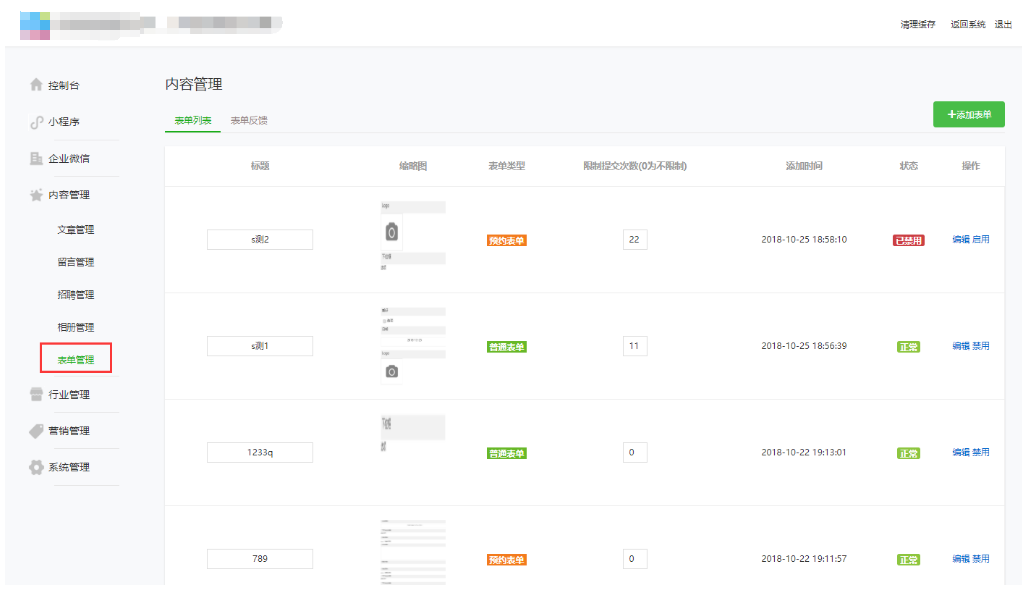Open 控制台 in the sidebar
This screenshot has height=591, width=1022.
(64, 85)
